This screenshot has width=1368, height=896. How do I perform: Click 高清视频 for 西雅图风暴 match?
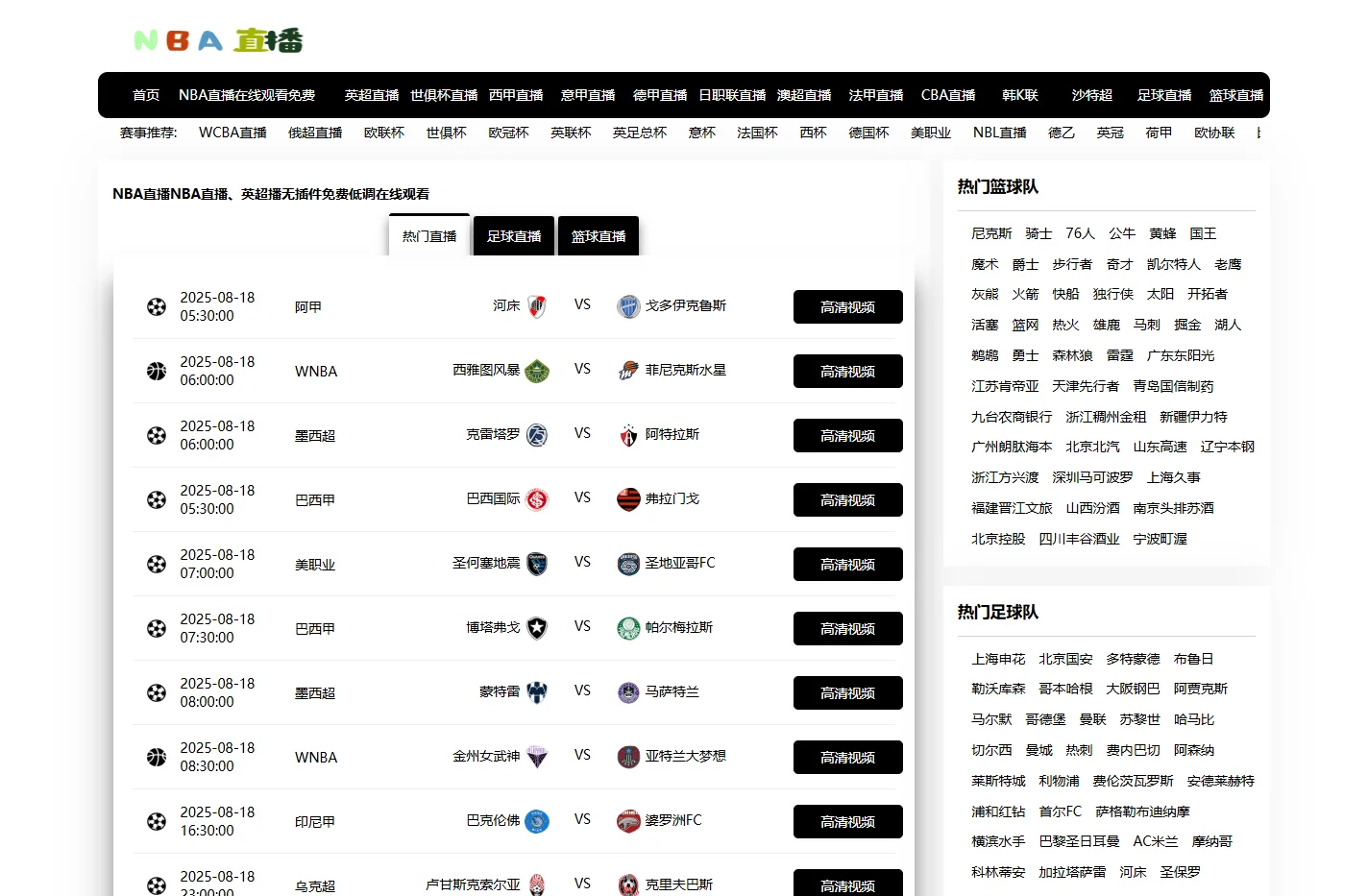[x=848, y=371]
